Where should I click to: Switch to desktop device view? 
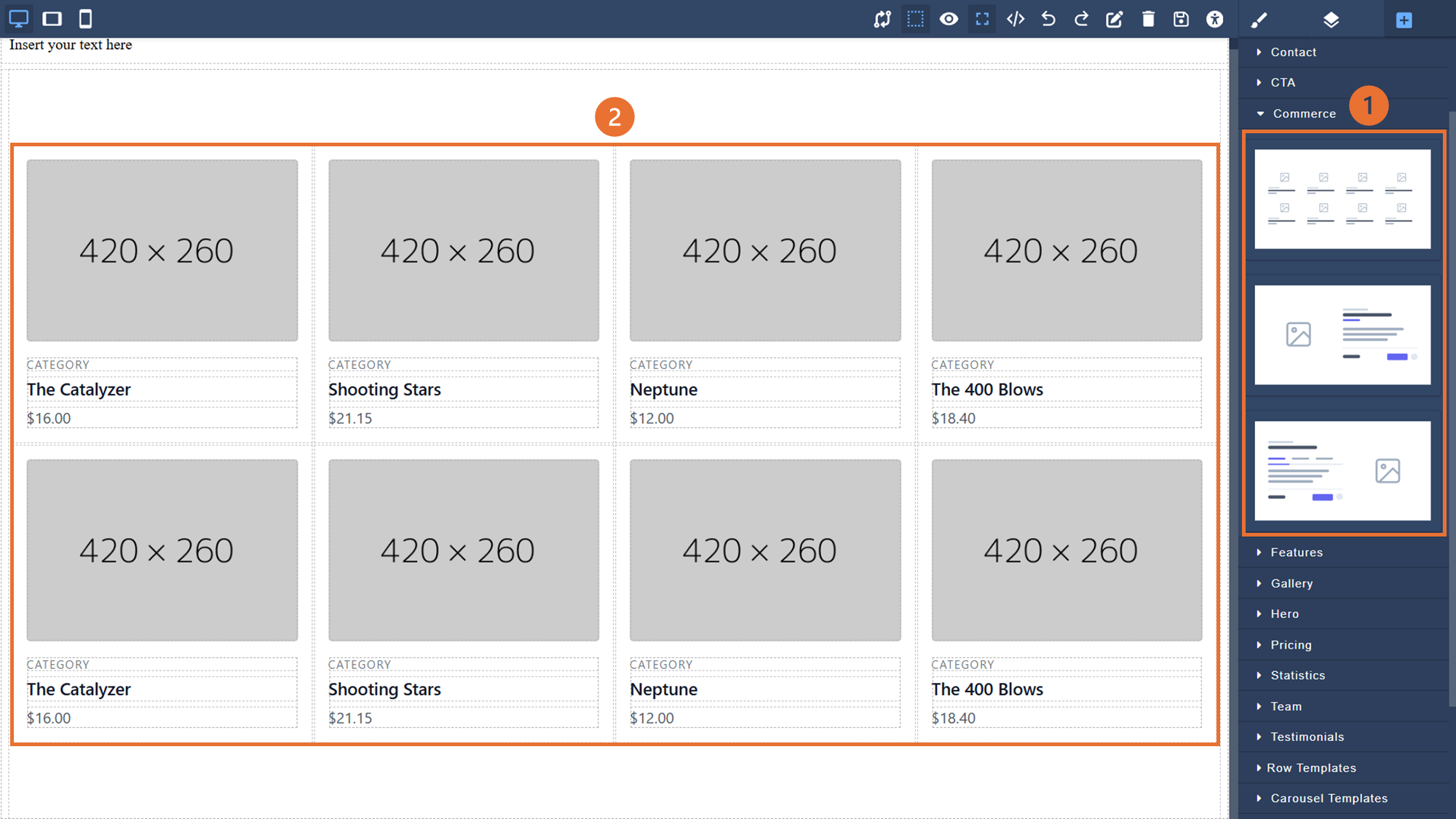tap(19, 19)
